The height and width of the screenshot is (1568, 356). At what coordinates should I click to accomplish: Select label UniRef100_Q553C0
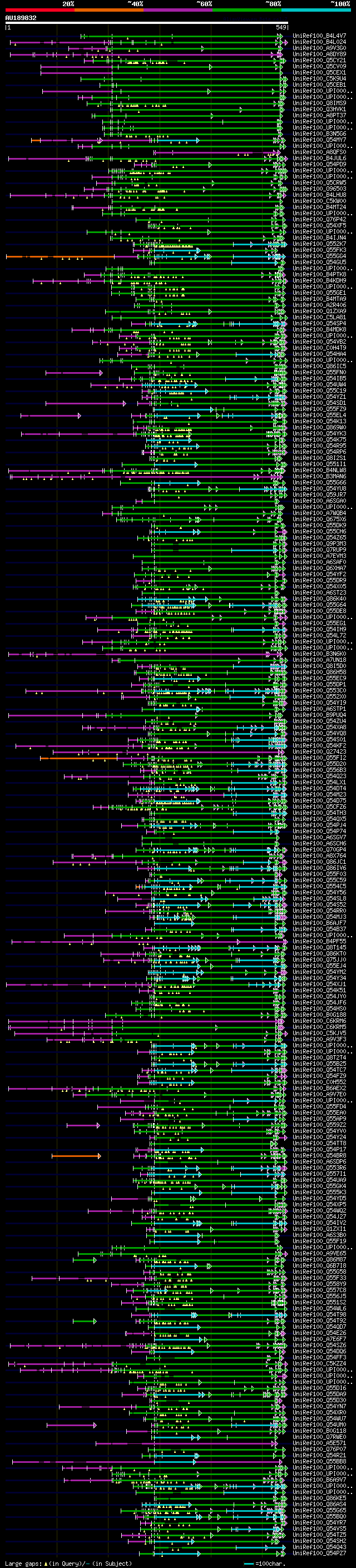click(319, 690)
